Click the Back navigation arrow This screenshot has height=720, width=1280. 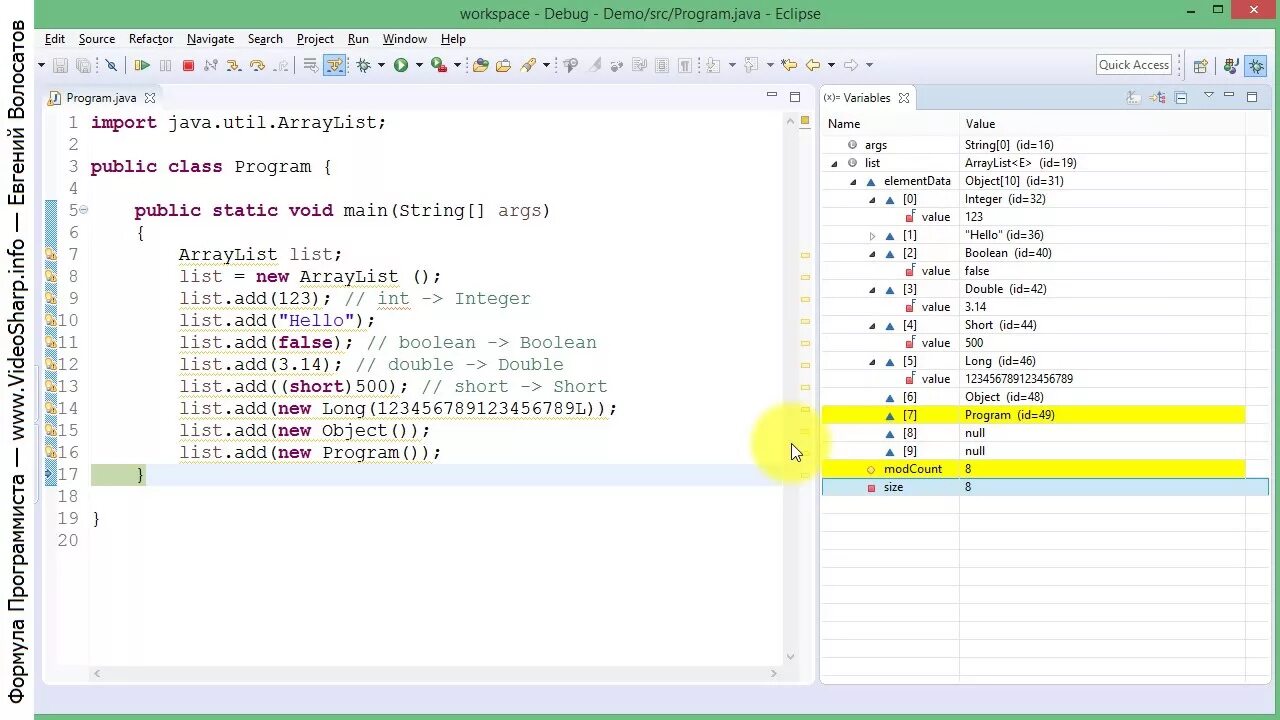813,65
